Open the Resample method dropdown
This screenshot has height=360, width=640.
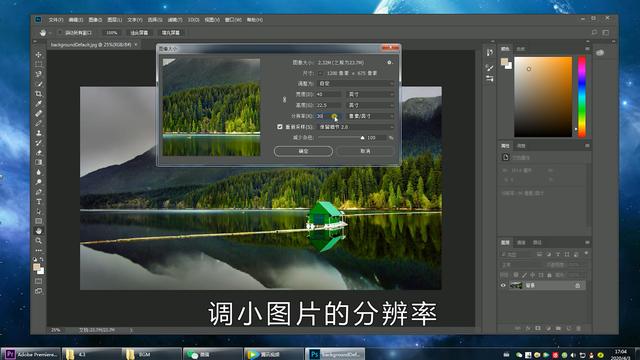point(356,127)
